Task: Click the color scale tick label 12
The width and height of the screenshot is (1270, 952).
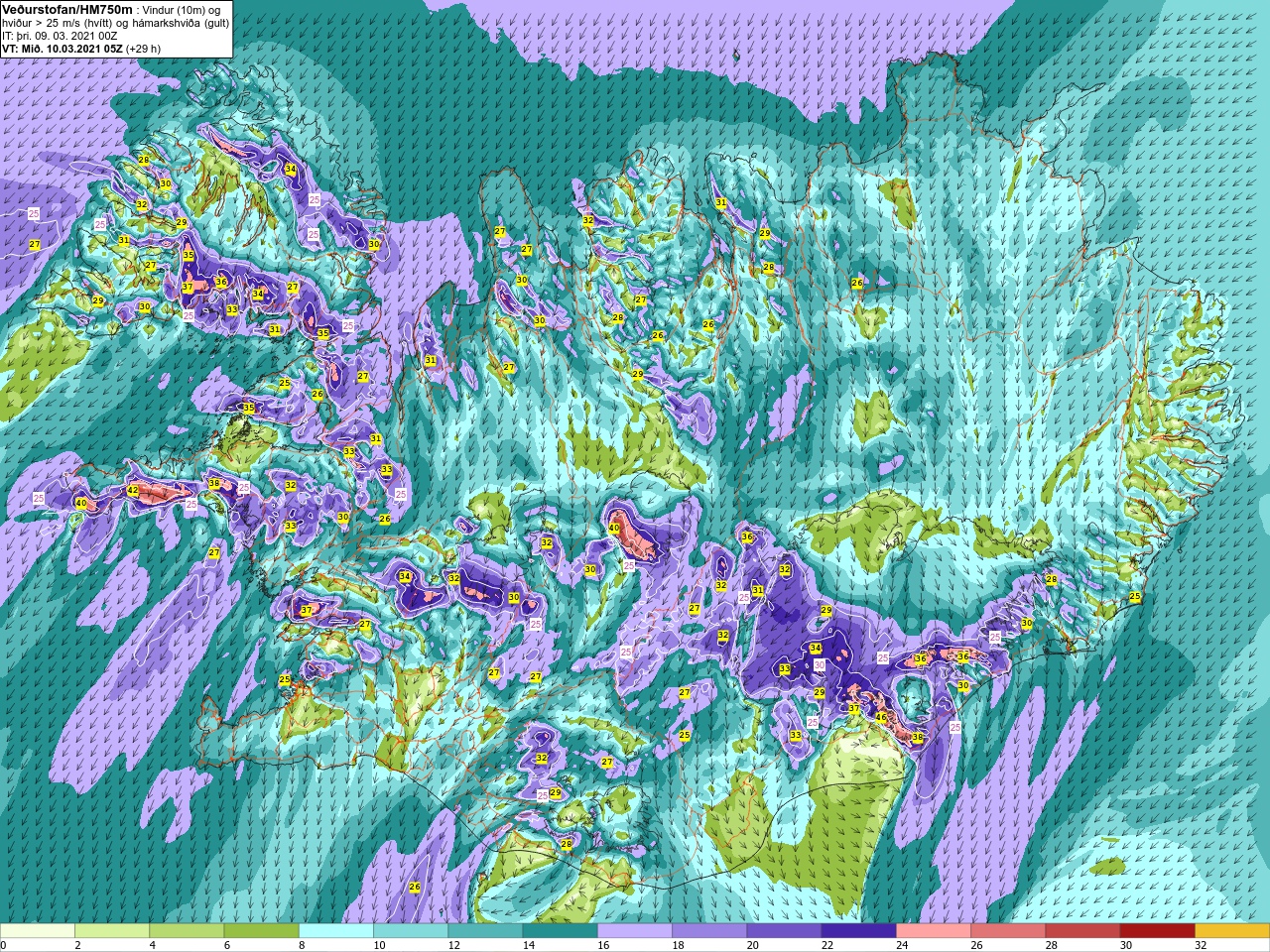Action: coord(453,945)
